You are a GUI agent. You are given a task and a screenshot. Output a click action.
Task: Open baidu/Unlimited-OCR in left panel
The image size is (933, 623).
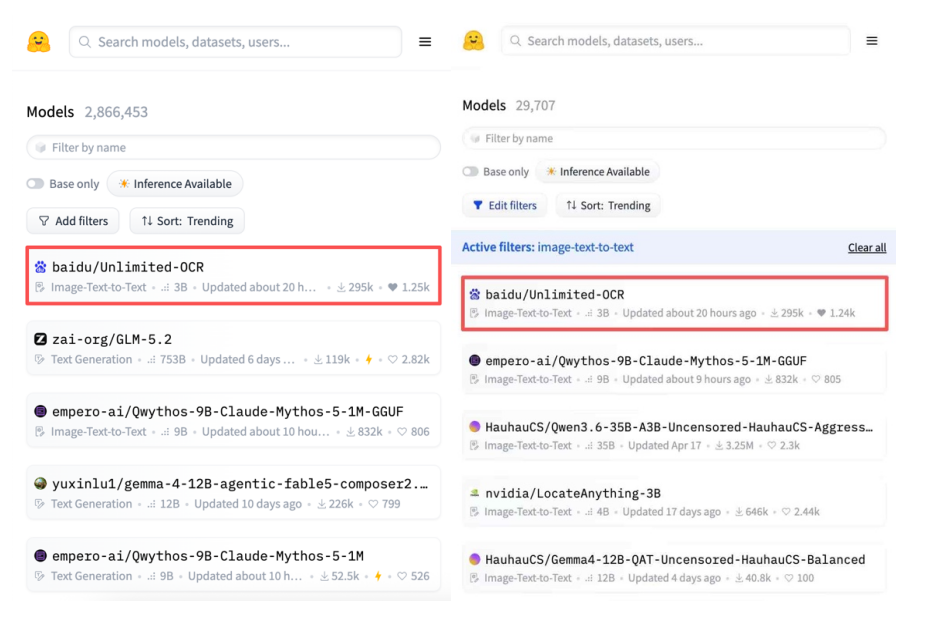click(233, 276)
